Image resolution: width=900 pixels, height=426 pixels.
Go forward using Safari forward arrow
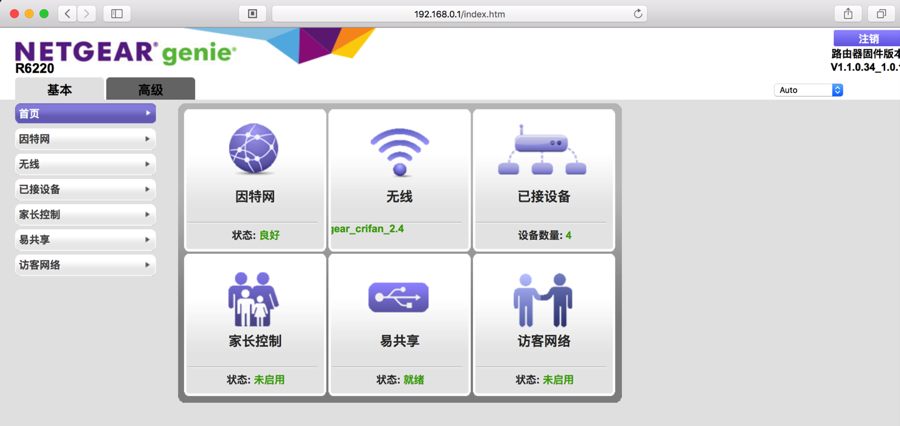(87, 14)
